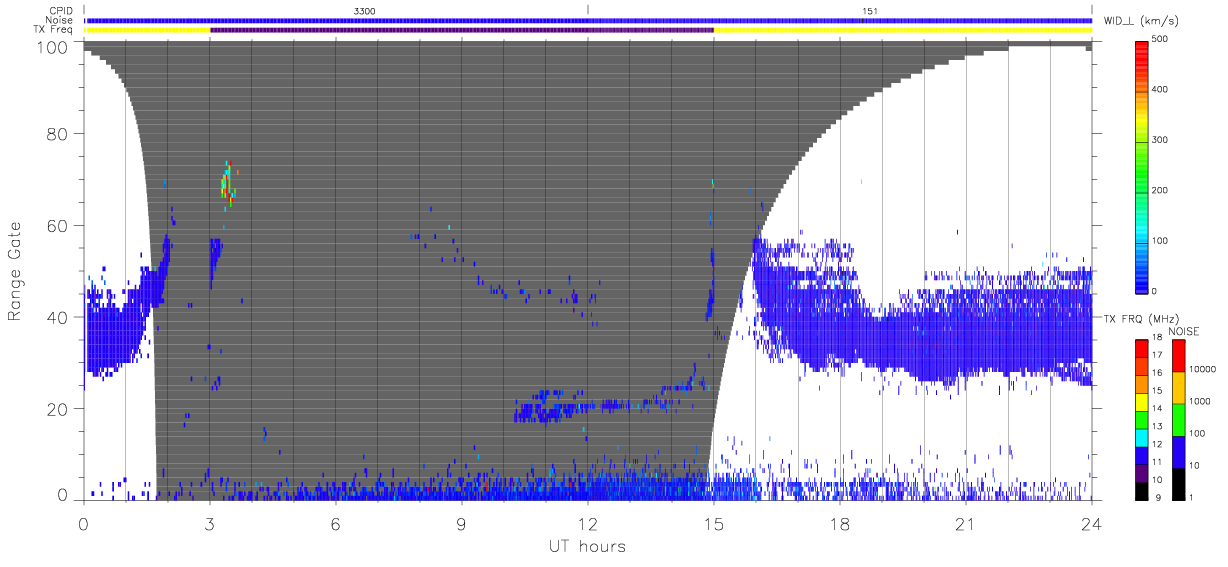1228x567 pixels.
Task: Click the WID (km/s) colorbar title
Action: click(1144, 20)
